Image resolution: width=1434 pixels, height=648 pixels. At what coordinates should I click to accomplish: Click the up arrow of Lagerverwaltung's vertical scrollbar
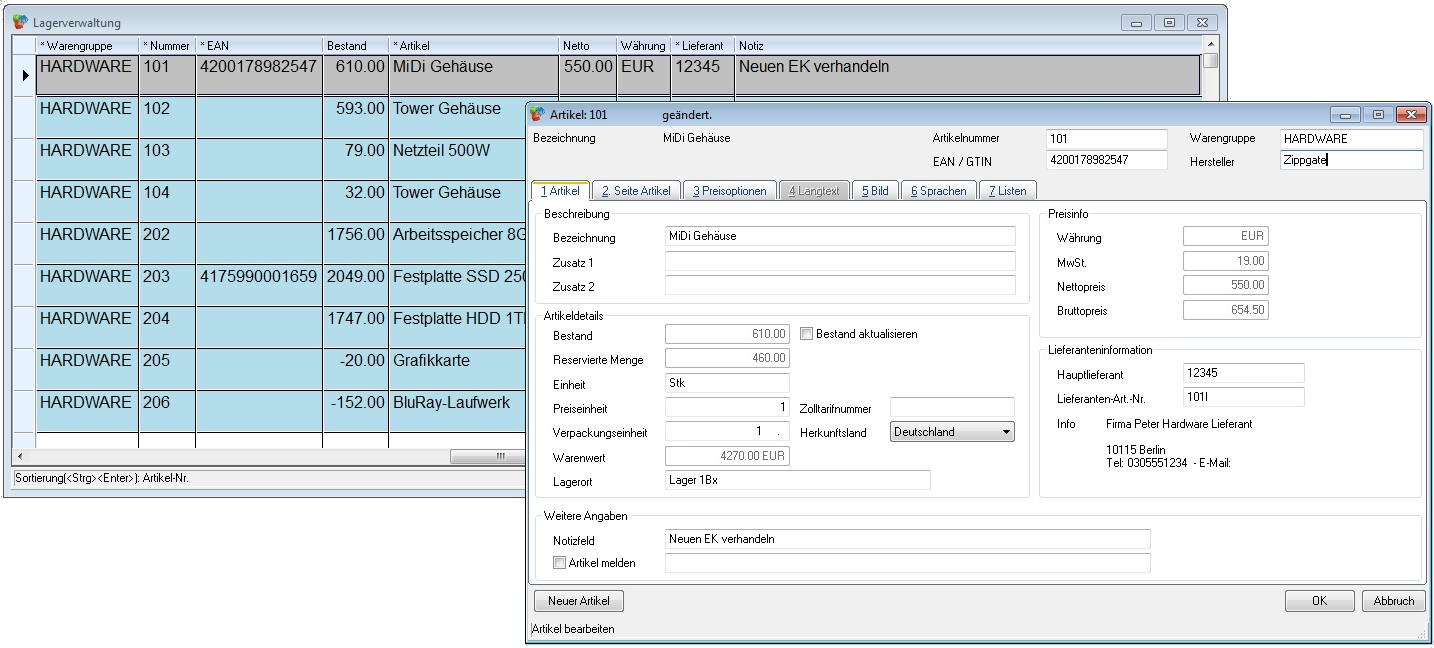pyautogui.click(x=1210, y=45)
